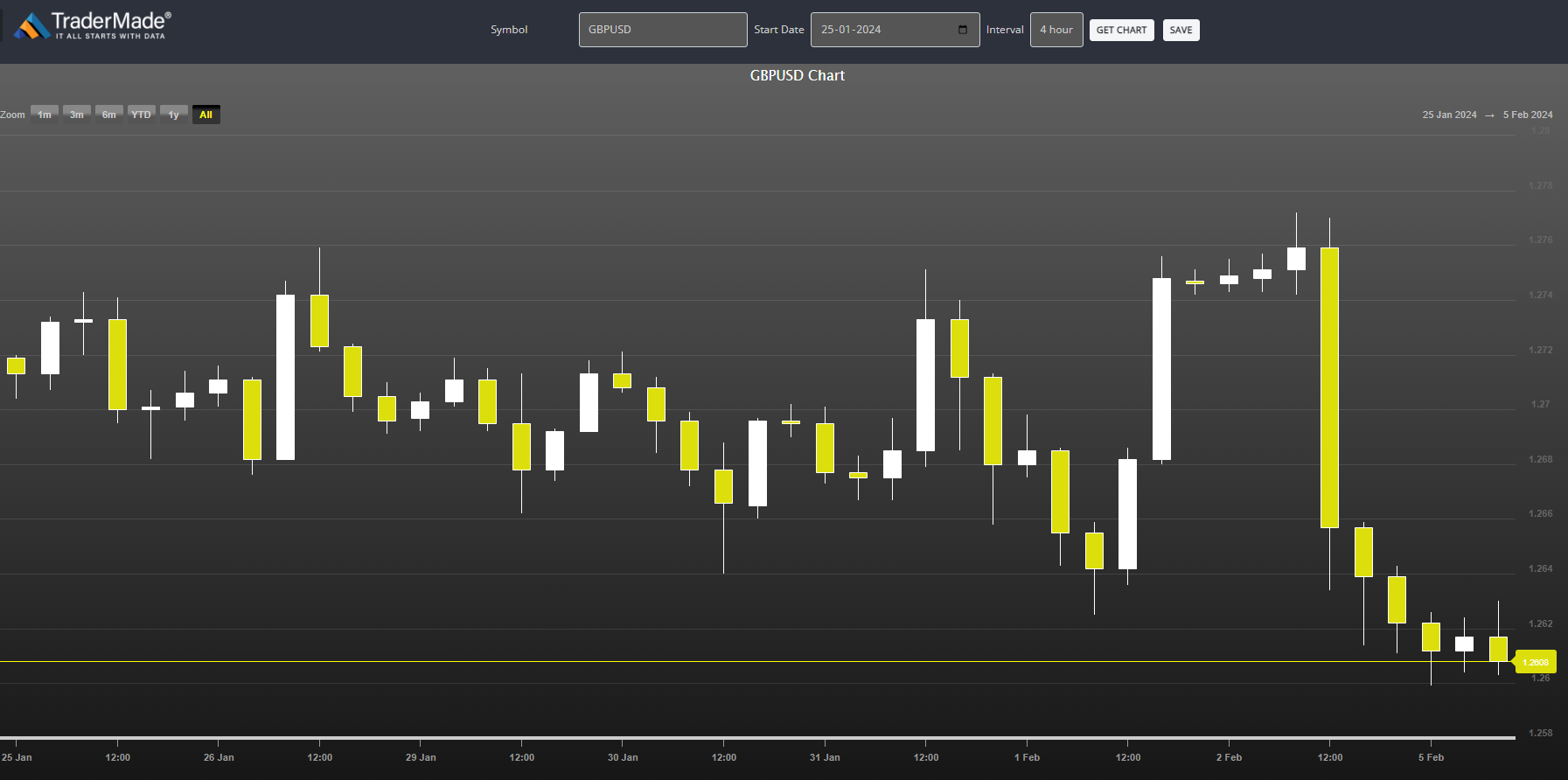
Task: Click the Symbol input field showing GBPUSD
Action: 663,30
